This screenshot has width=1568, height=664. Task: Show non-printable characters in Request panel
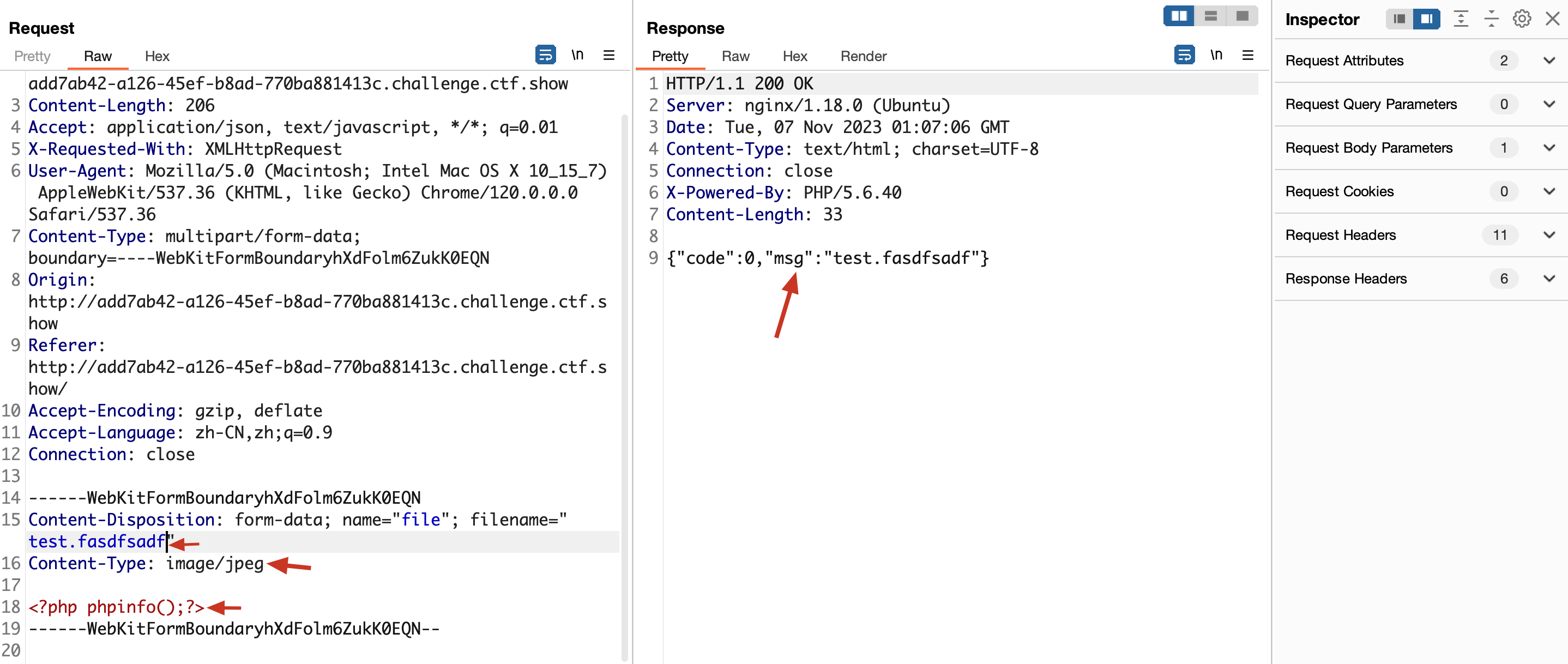(577, 56)
